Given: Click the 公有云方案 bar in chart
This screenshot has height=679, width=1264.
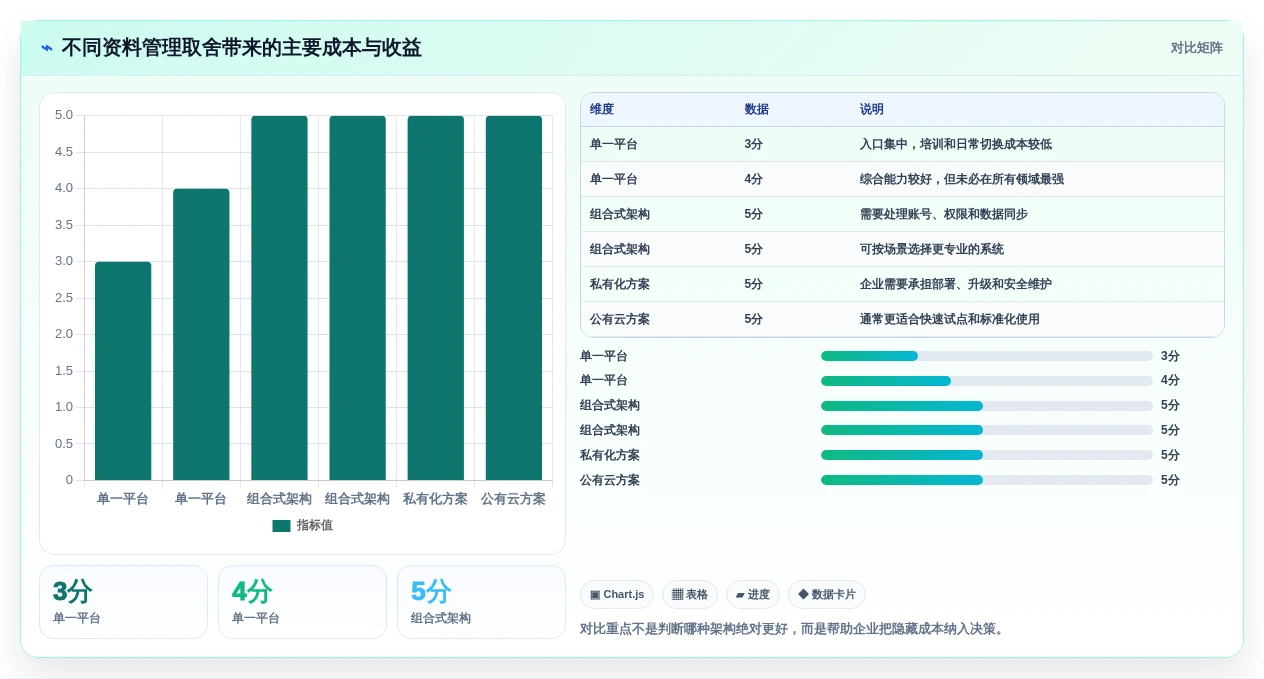Looking at the screenshot, I should [513, 298].
